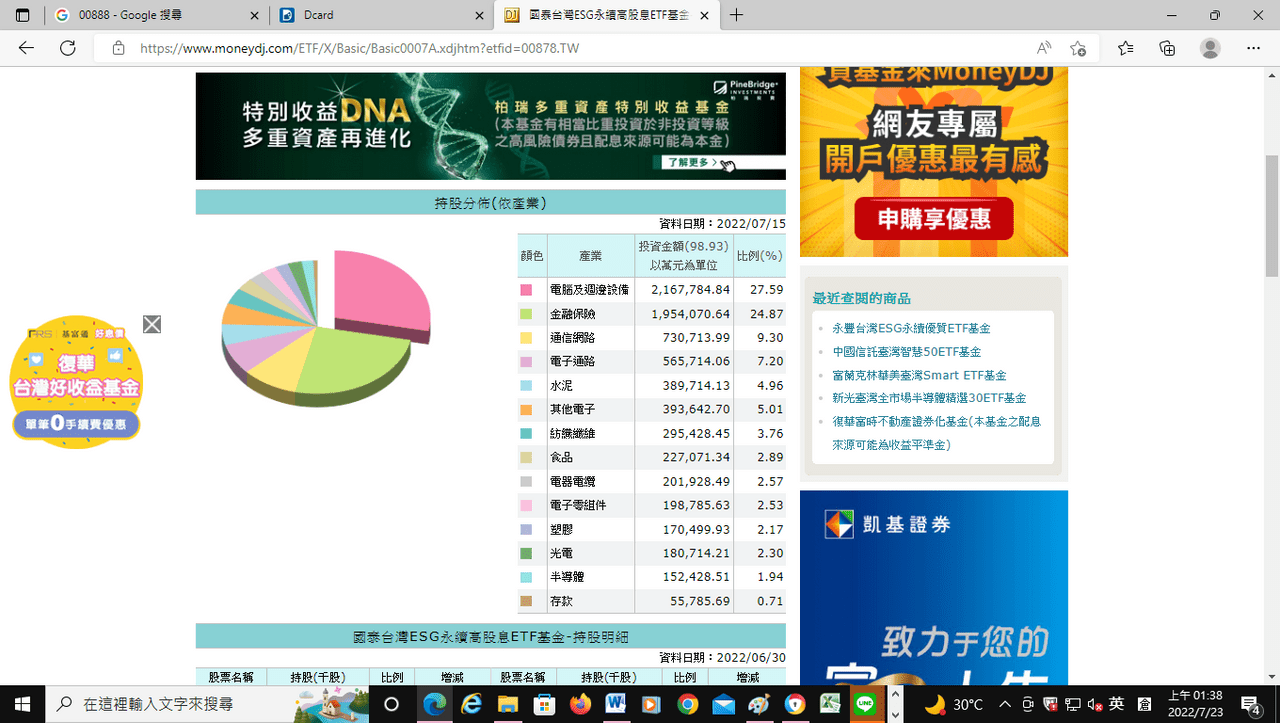Open File Explorer from taskbar
1280x723 pixels.
pyautogui.click(x=507, y=704)
